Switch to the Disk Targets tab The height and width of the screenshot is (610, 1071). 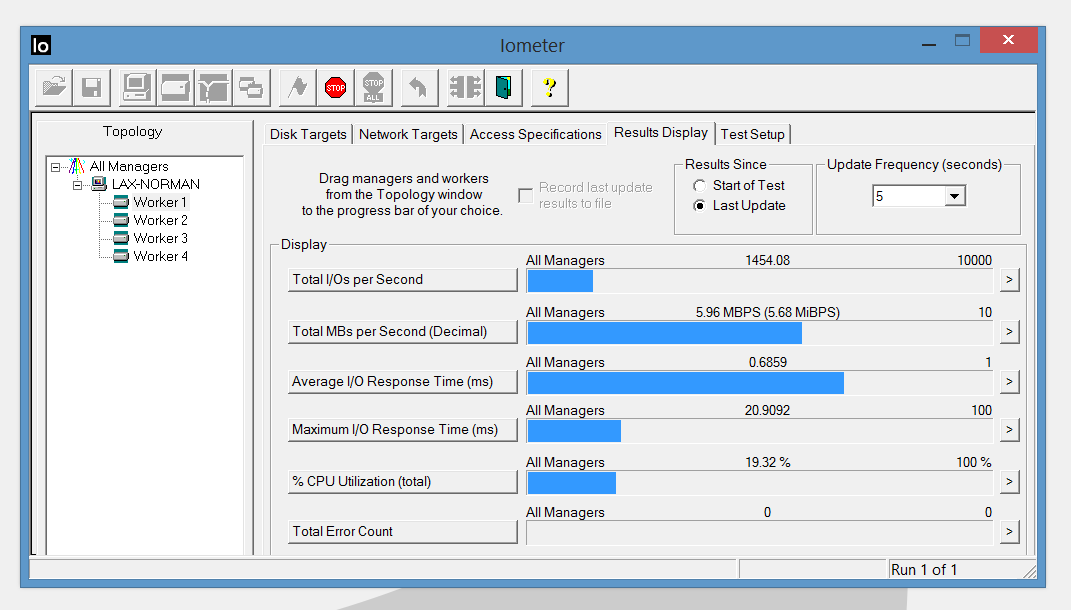point(308,135)
